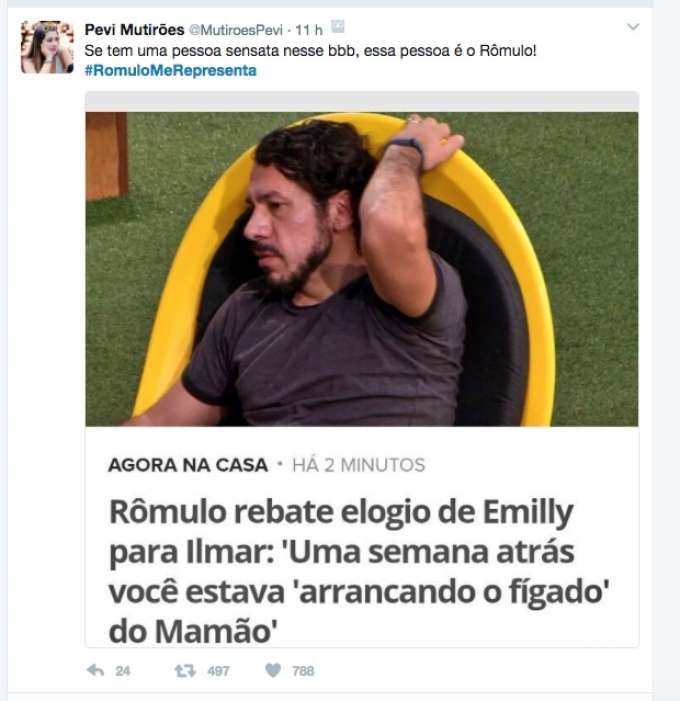View the 788 likes count

click(x=303, y=671)
